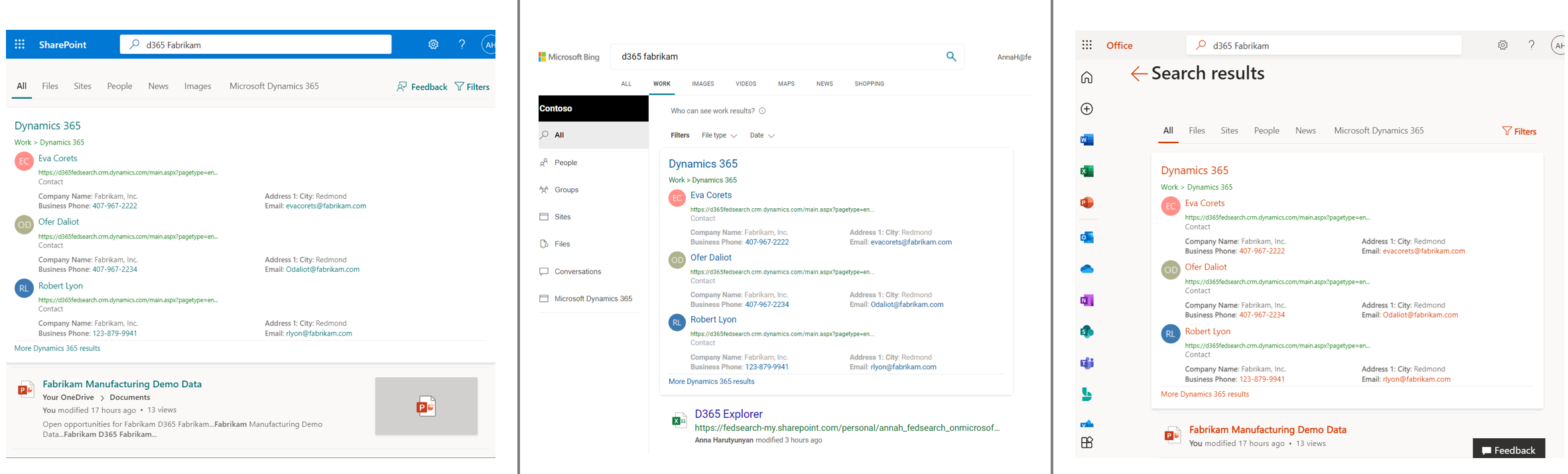Open Robert Lyon contact in Office results
This screenshot has width=1568, height=474.
point(1208,331)
